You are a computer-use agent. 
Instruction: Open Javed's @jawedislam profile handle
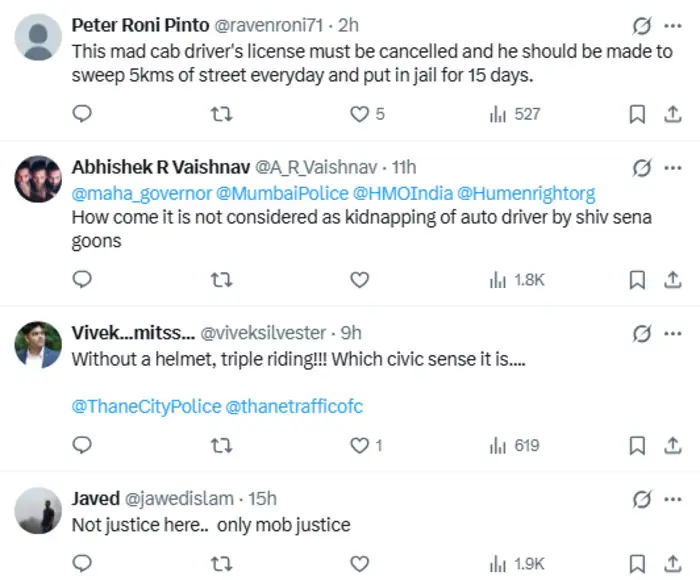coord(179,498)
